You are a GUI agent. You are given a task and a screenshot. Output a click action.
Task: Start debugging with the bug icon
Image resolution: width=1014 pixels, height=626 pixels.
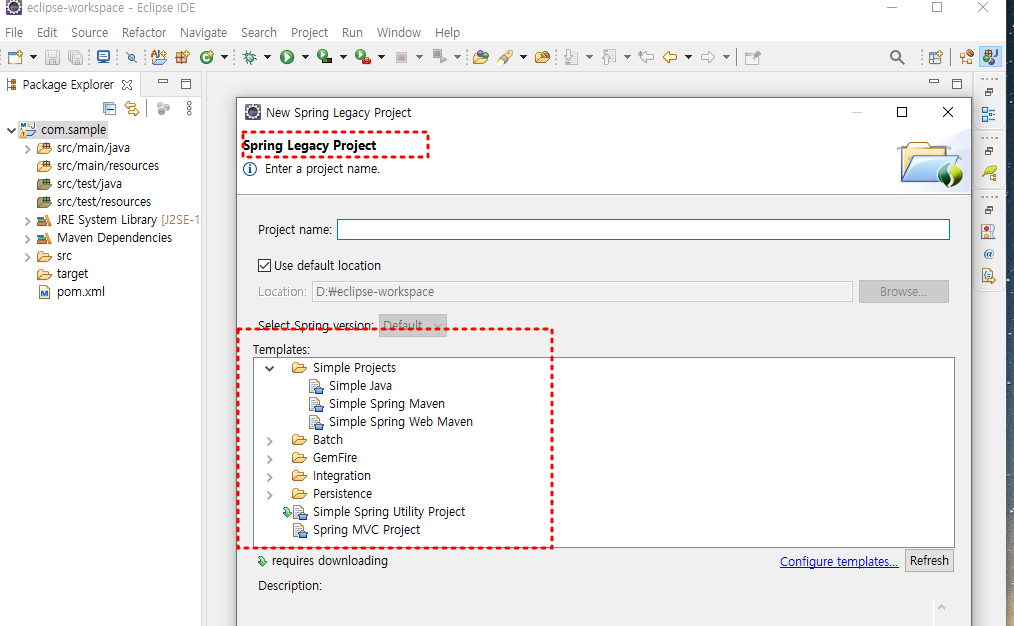pyautogui.click(x=249, y=58)
